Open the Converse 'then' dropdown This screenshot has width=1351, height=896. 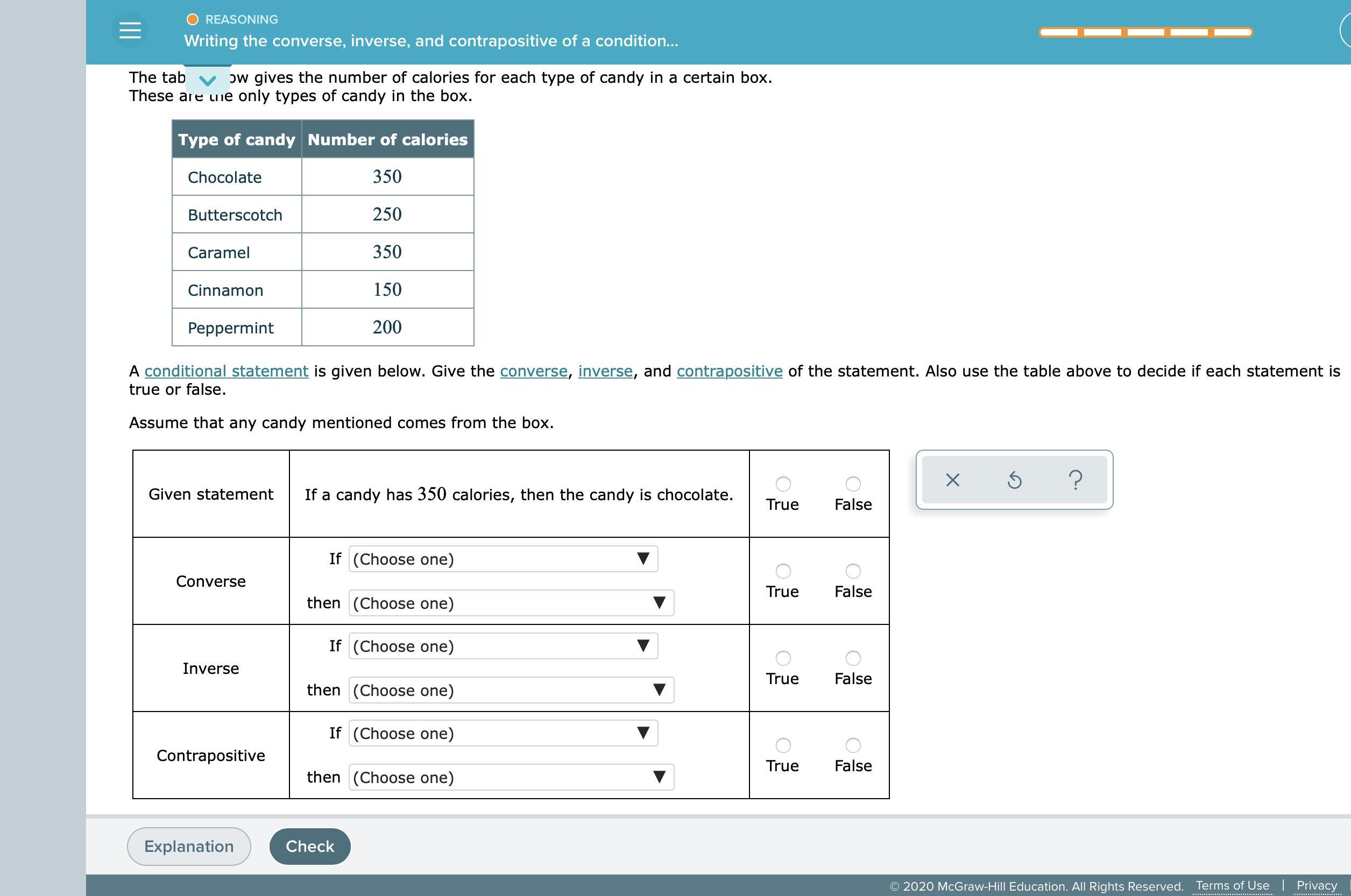[x=511, y=603]
